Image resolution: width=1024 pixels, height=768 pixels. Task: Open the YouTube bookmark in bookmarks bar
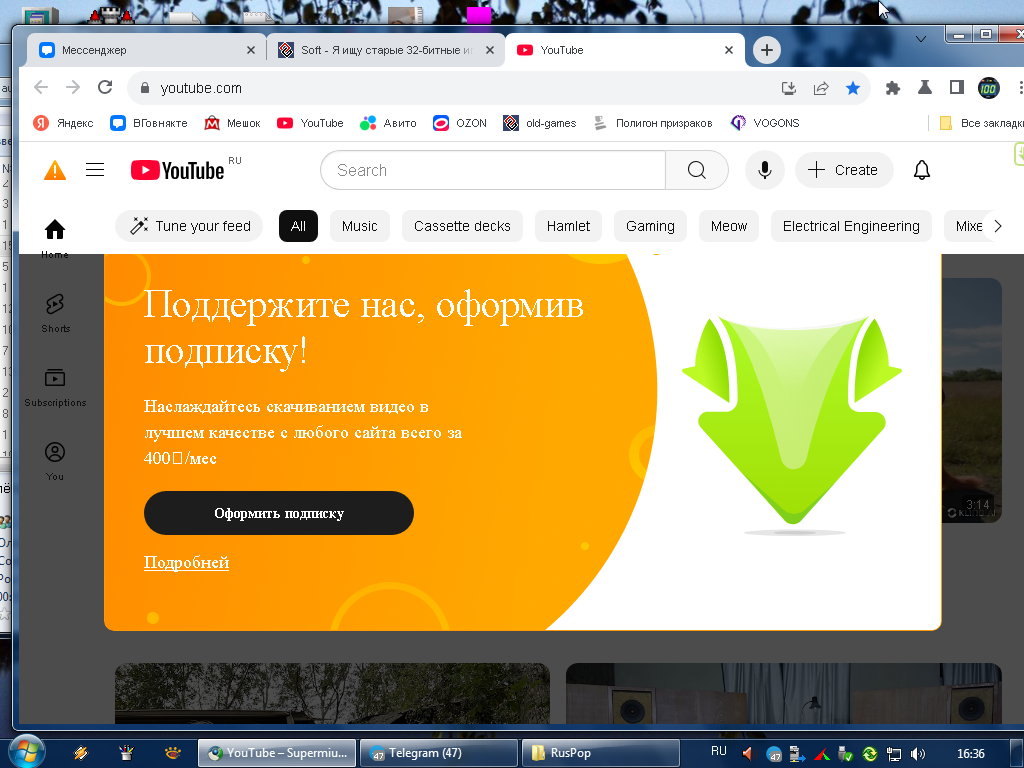click(x=310, y=123)
